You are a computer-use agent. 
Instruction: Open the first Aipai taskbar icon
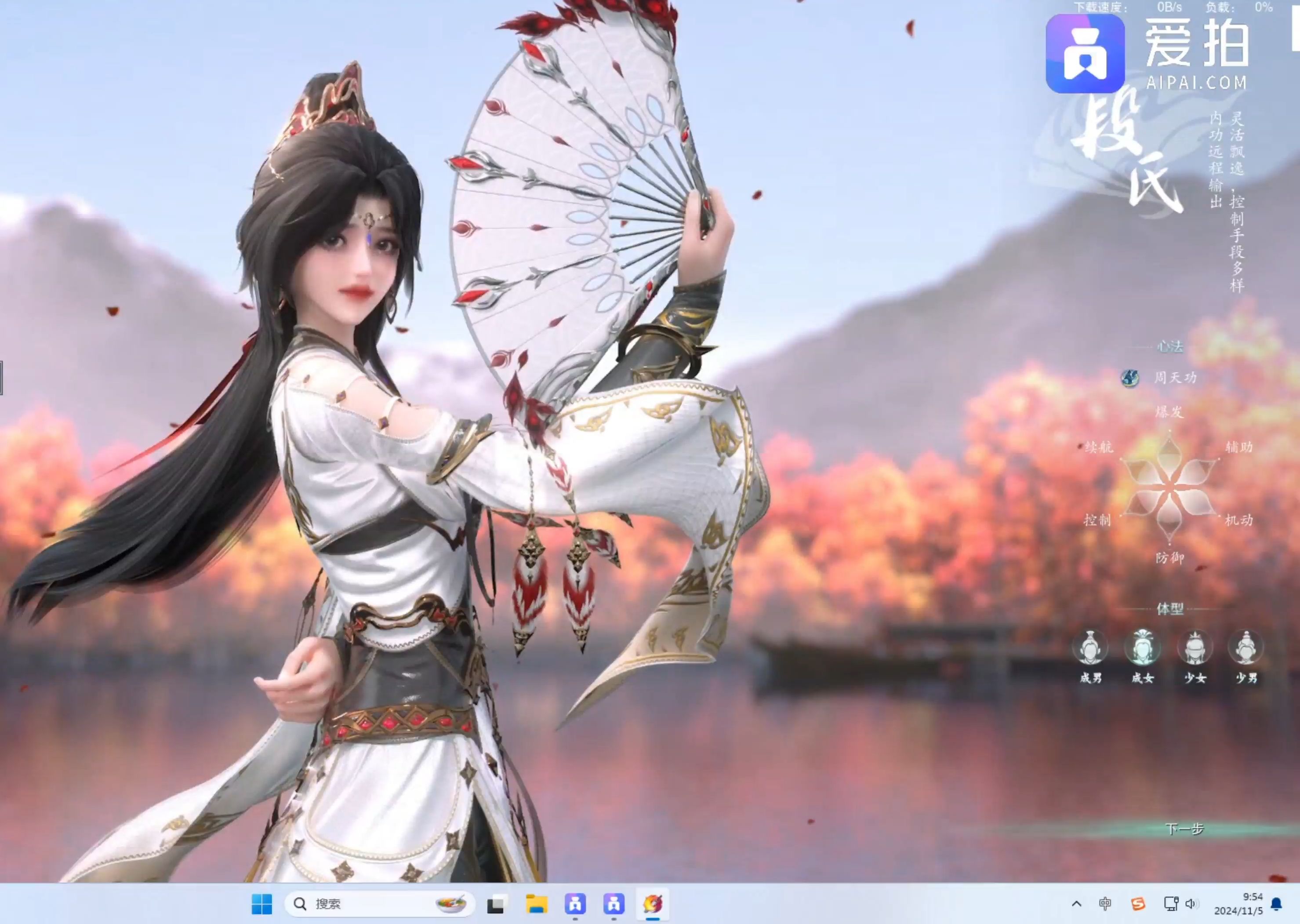point(575,903)
